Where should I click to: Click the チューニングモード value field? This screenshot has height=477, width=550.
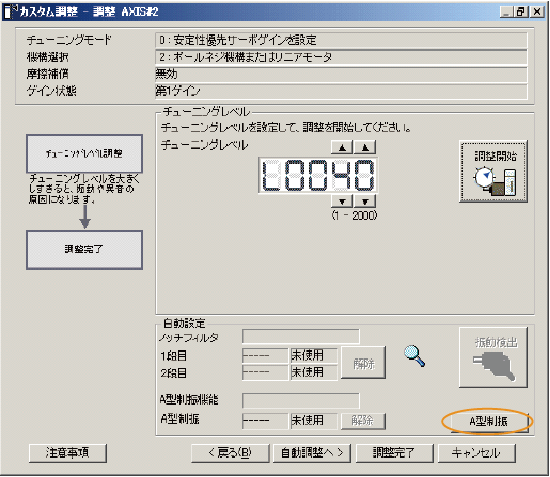pos(341,40)
